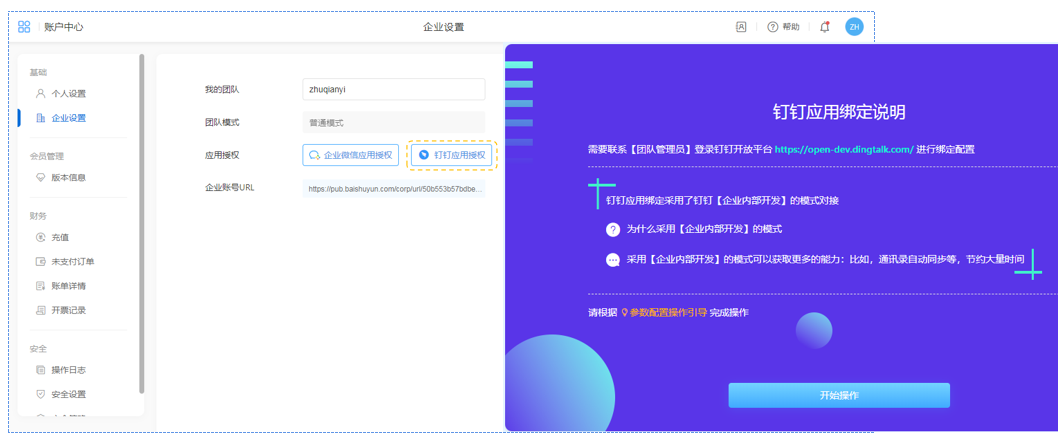Screen dimensions: 1058x439
Task: Click the 我的团队 input field
Action: tap(393, 89)
